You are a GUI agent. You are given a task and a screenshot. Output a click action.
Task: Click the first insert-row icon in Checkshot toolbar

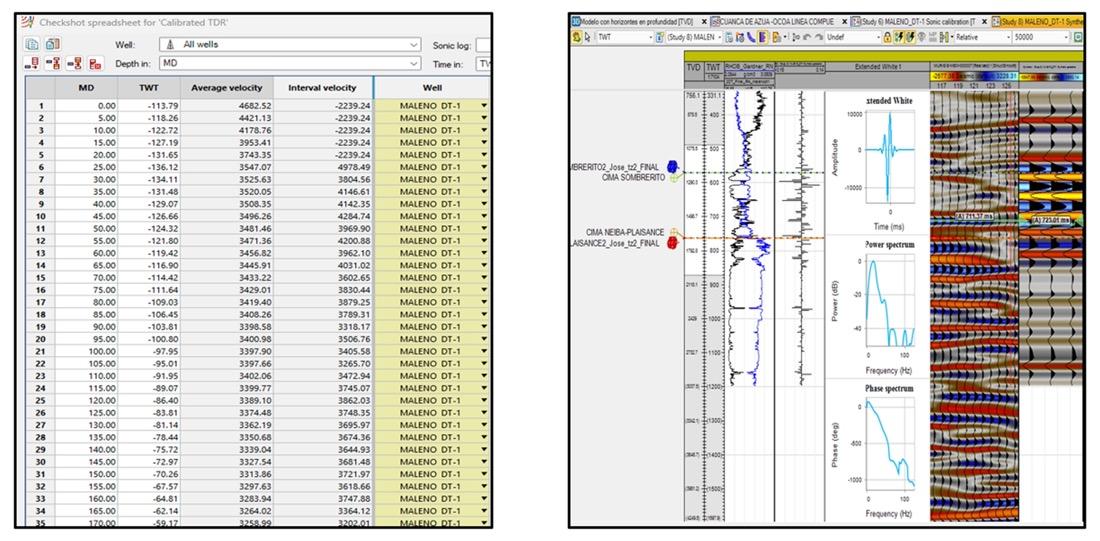(x=32, y=64)
